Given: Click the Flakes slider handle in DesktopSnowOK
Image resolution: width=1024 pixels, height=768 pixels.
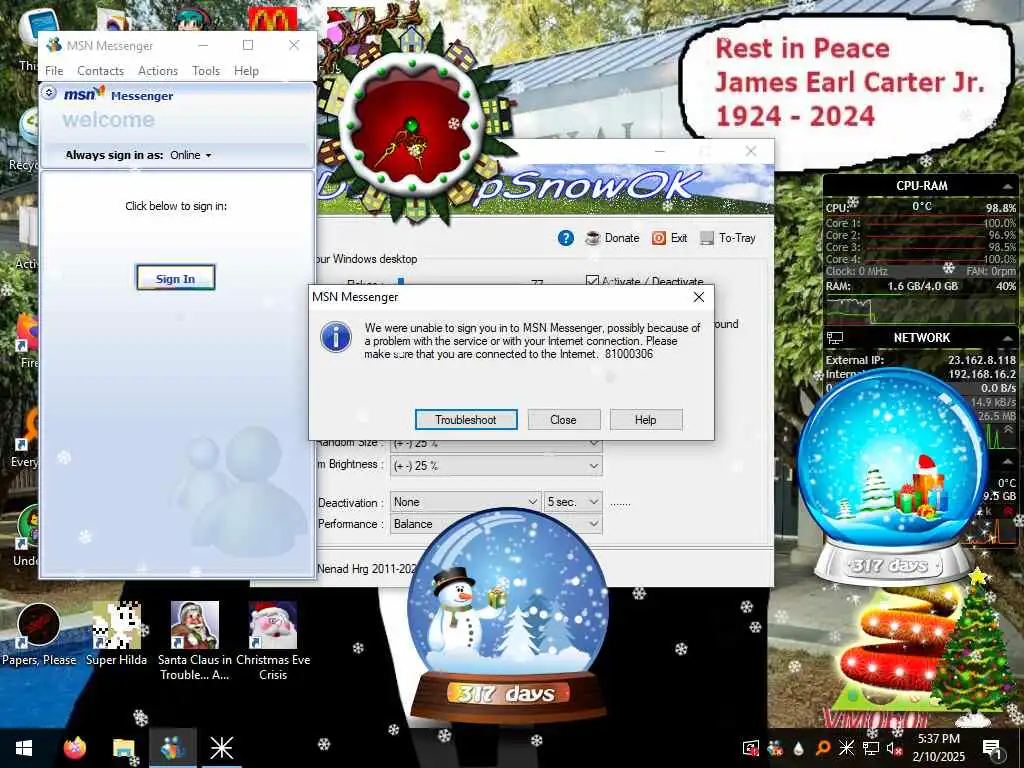Looking at the screenshot, I should (401, 281).
